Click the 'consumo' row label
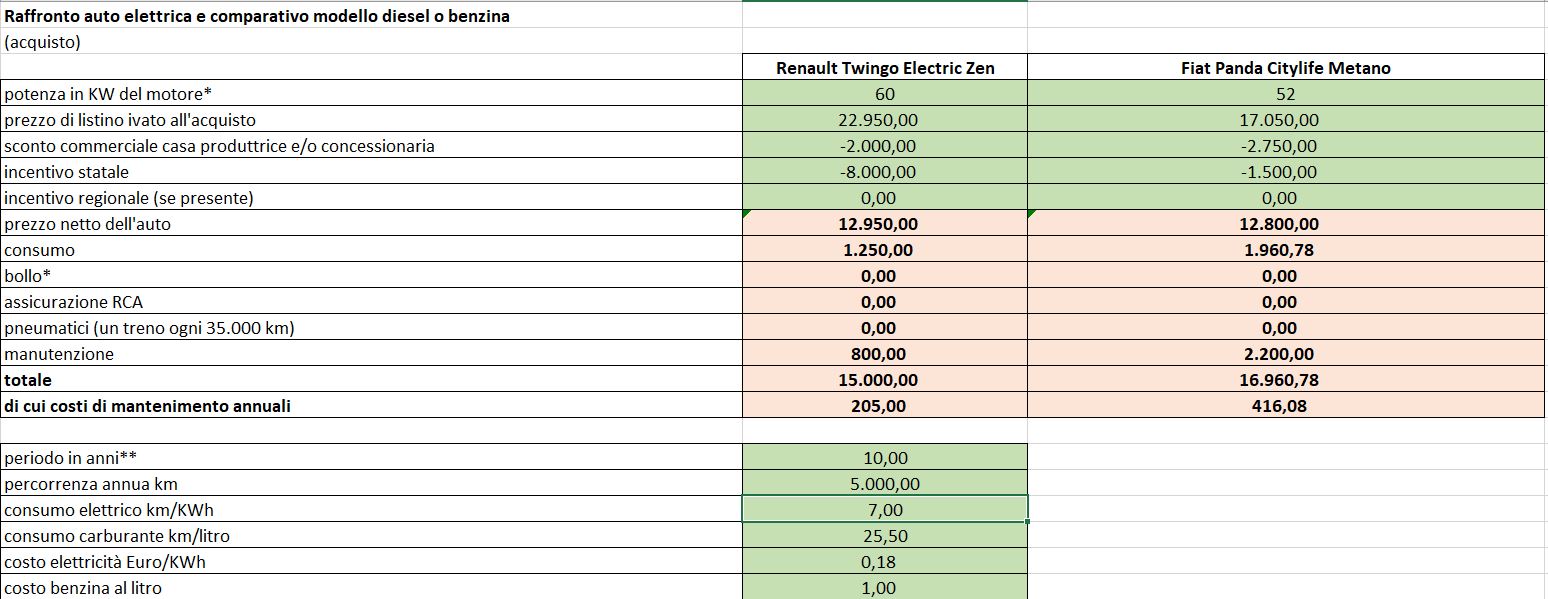Viewport: 1548px width, 599px height. tap(371, 251)
